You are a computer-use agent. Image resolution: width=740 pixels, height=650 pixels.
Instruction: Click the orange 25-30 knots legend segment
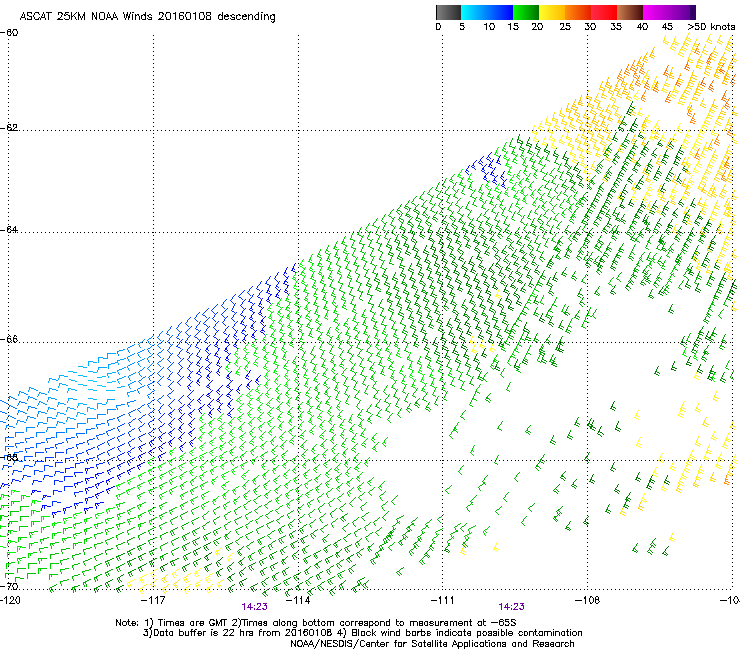(x=578, y=12)
